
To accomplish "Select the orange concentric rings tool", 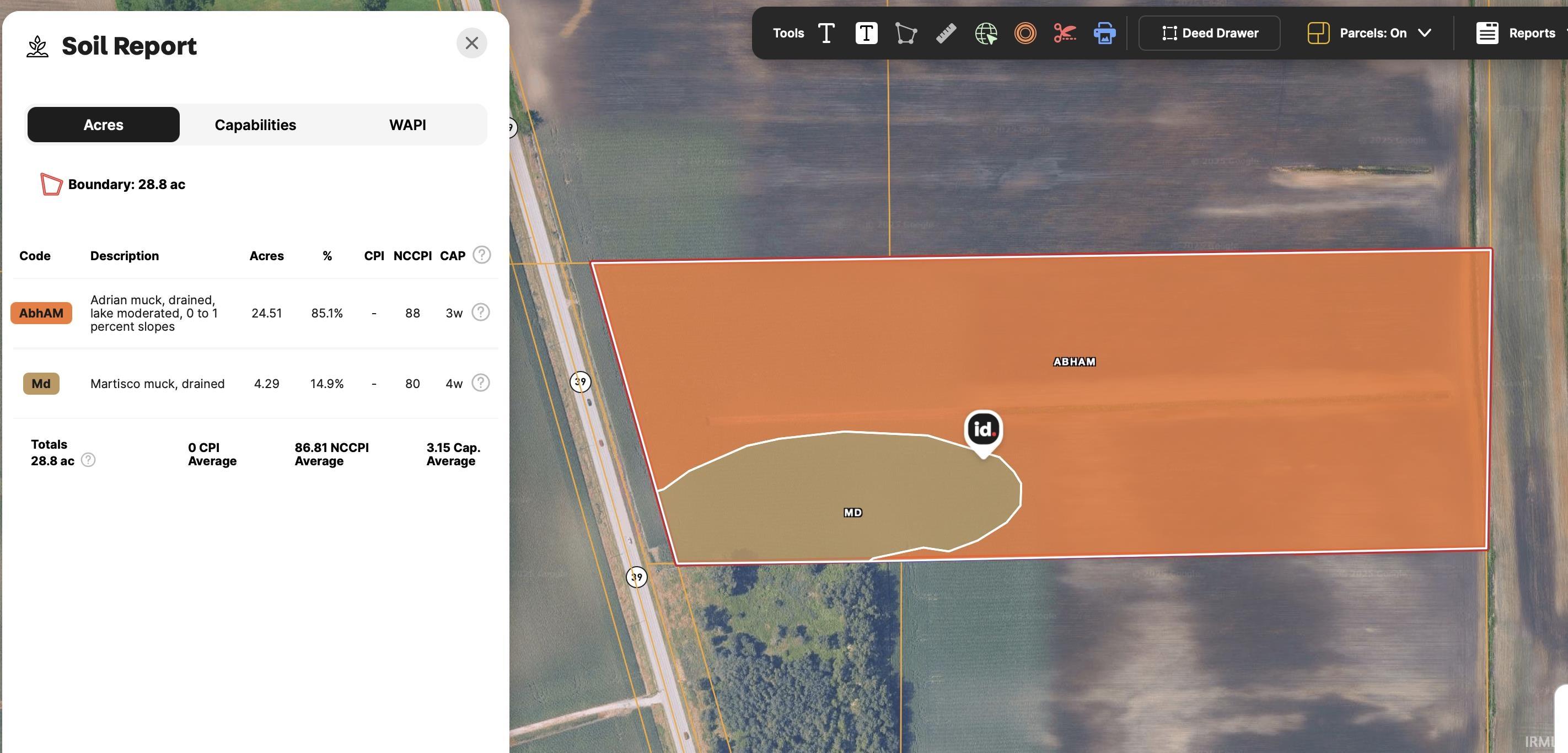I will (x=1025, y=33).
